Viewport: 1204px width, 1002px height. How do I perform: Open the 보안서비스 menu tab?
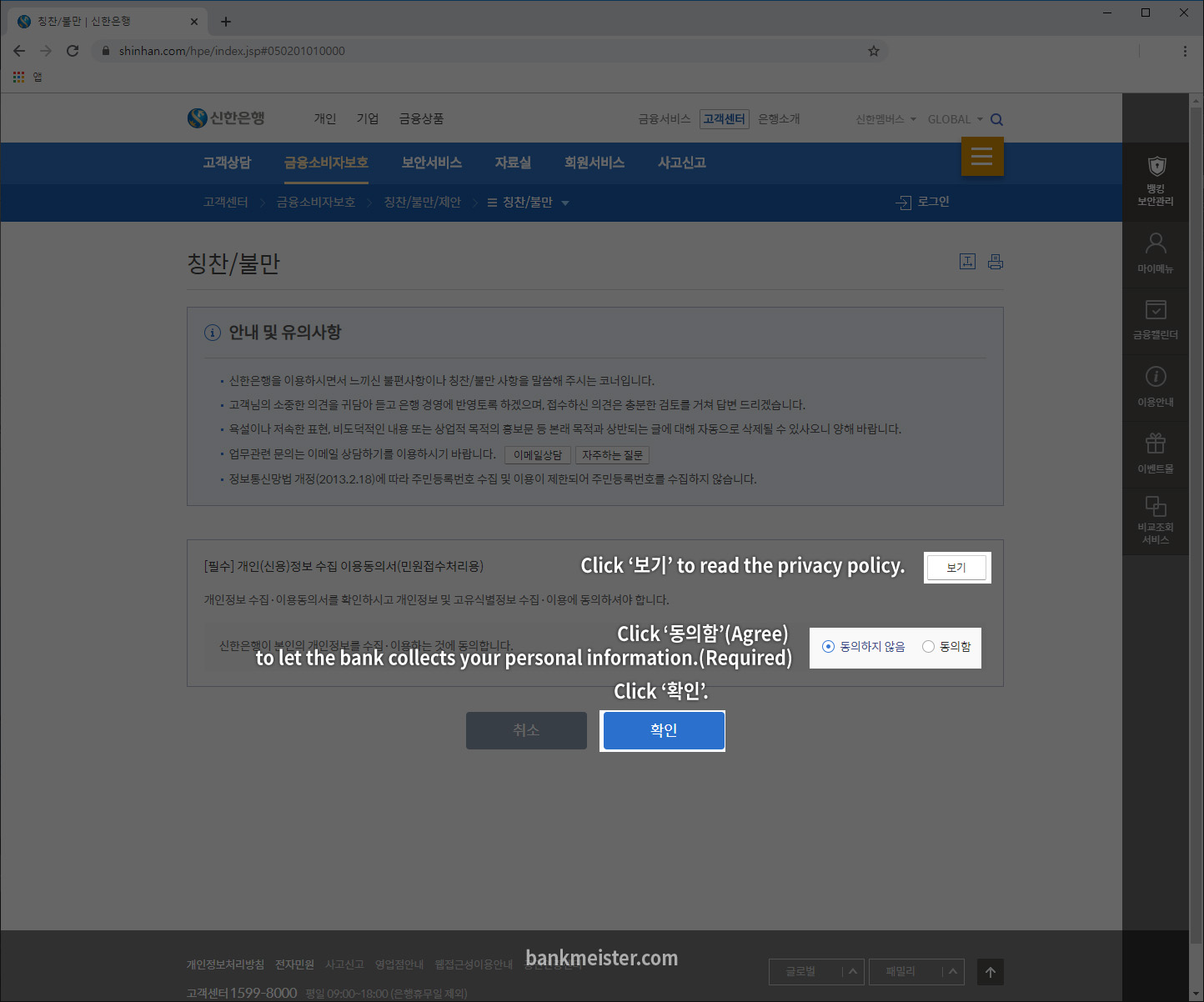[432, 163]
